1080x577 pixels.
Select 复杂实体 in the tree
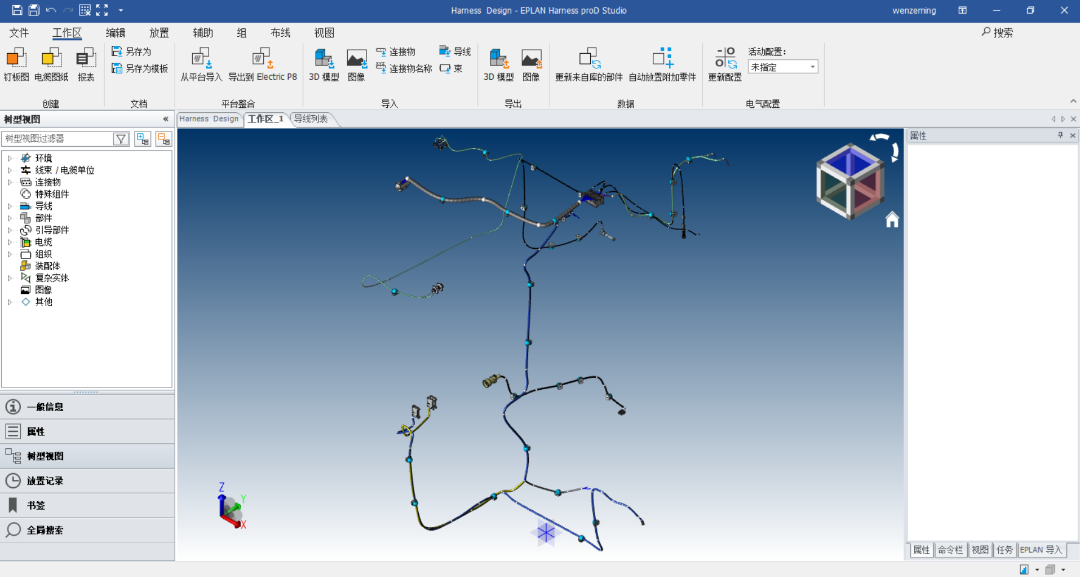52,278
